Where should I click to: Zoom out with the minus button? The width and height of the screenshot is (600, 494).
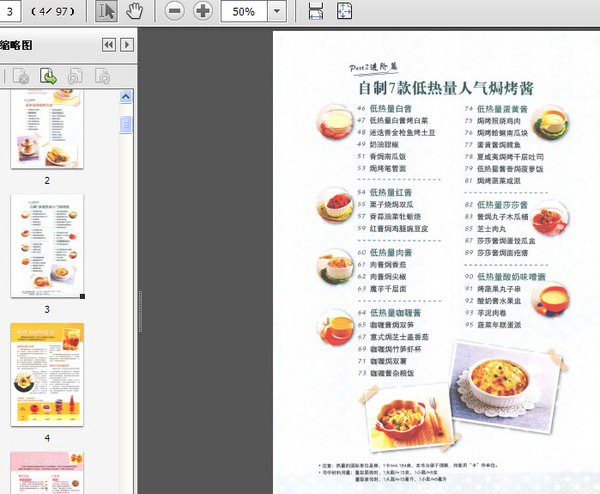[x=174, y=11]
